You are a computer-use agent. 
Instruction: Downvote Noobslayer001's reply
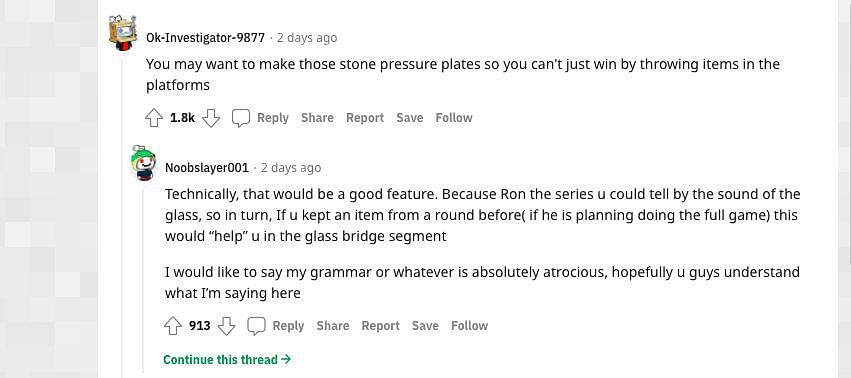click(x=226, y=326)
